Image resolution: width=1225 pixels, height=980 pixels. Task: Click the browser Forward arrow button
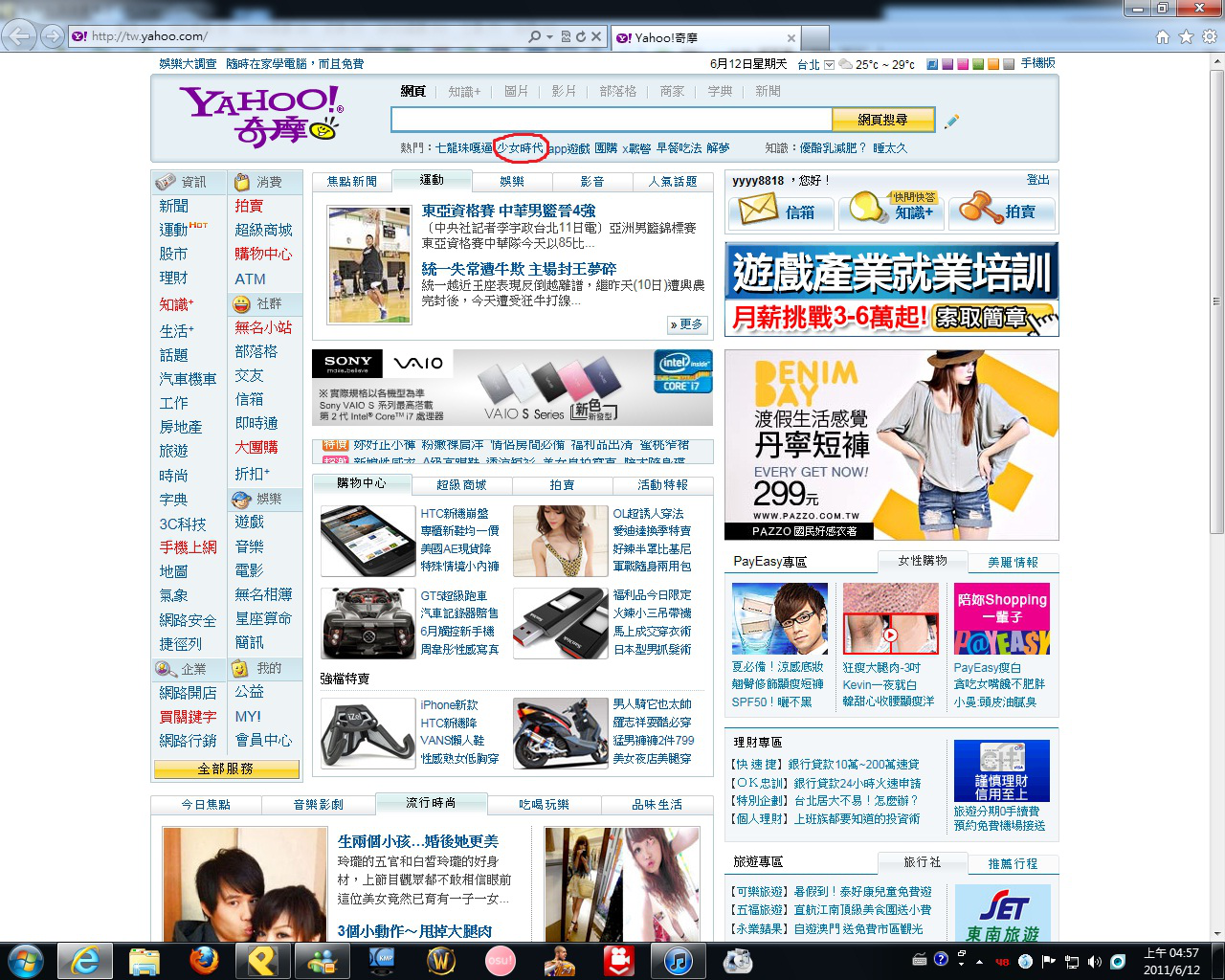click(52, 36)
